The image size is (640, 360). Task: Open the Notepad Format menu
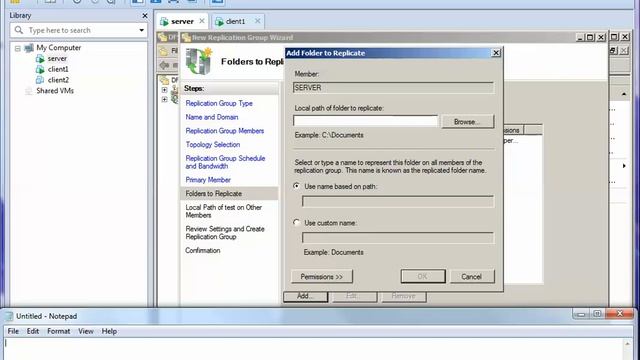(x=58, y=331)
